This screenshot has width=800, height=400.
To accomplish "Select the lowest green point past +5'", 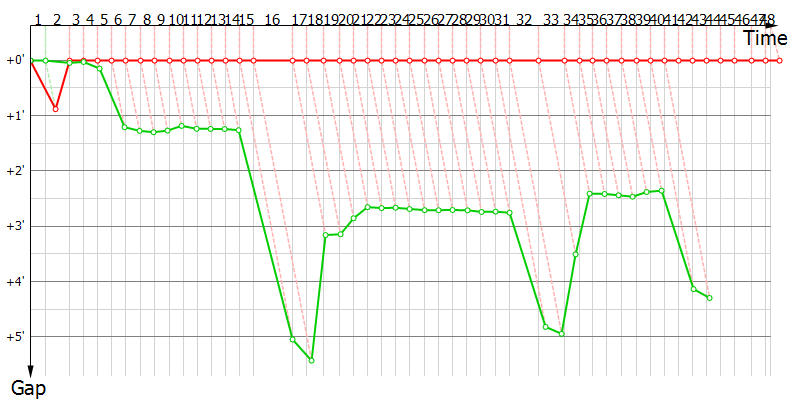I will tap(312, 360).
